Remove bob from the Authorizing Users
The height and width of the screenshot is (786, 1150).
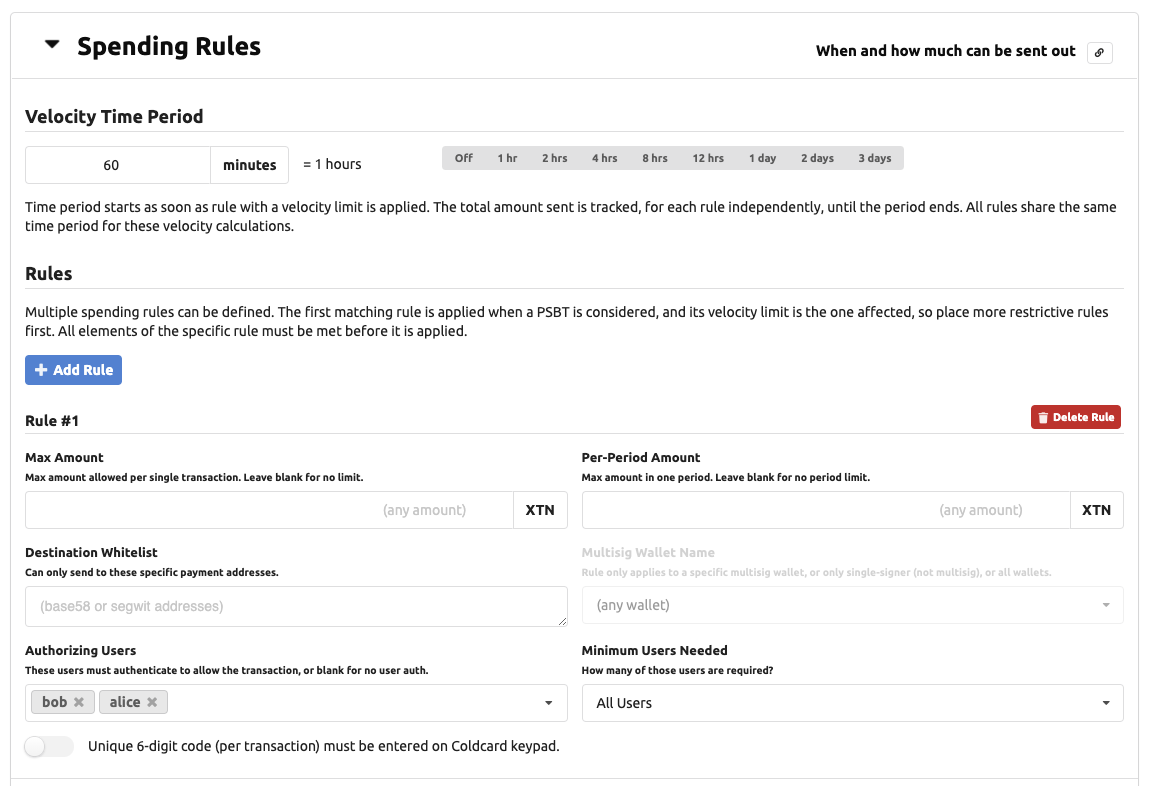click(x=78, y=702)
